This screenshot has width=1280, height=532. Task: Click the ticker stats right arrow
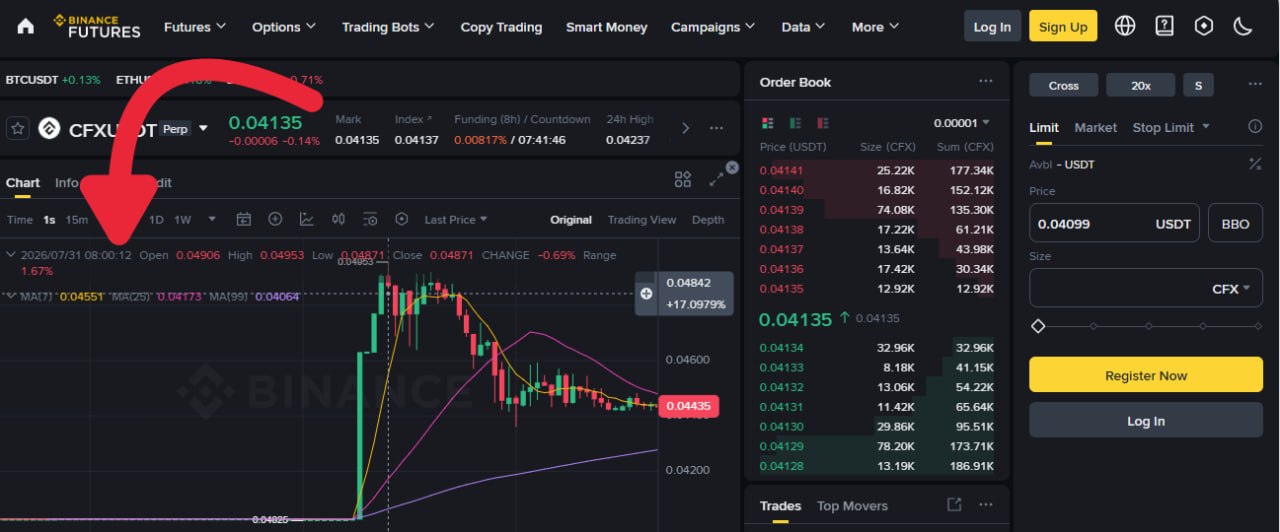point(685,128)
